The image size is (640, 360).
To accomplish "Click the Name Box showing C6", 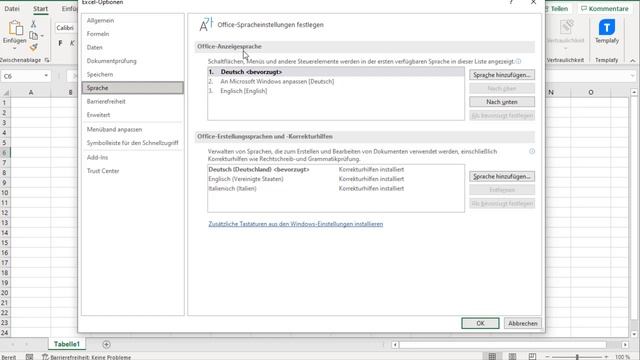I will pos(22,76).
